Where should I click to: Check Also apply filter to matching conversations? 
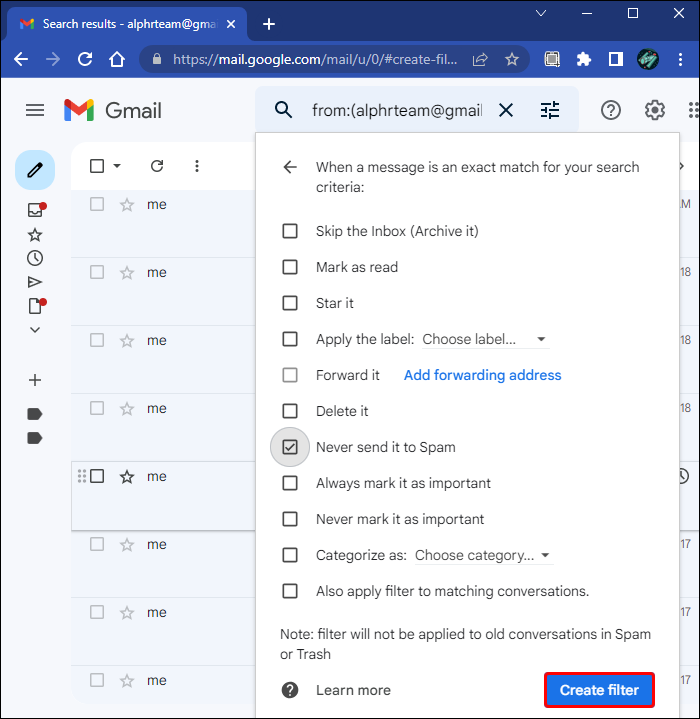pyautogui.click(x=290, y=591)
